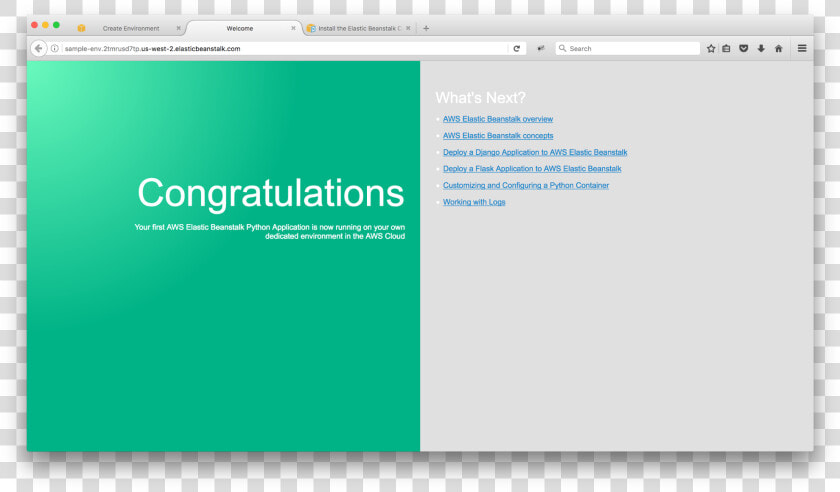Switch to the Create Environment tab

pyautogui.click(x=131, y=28)
